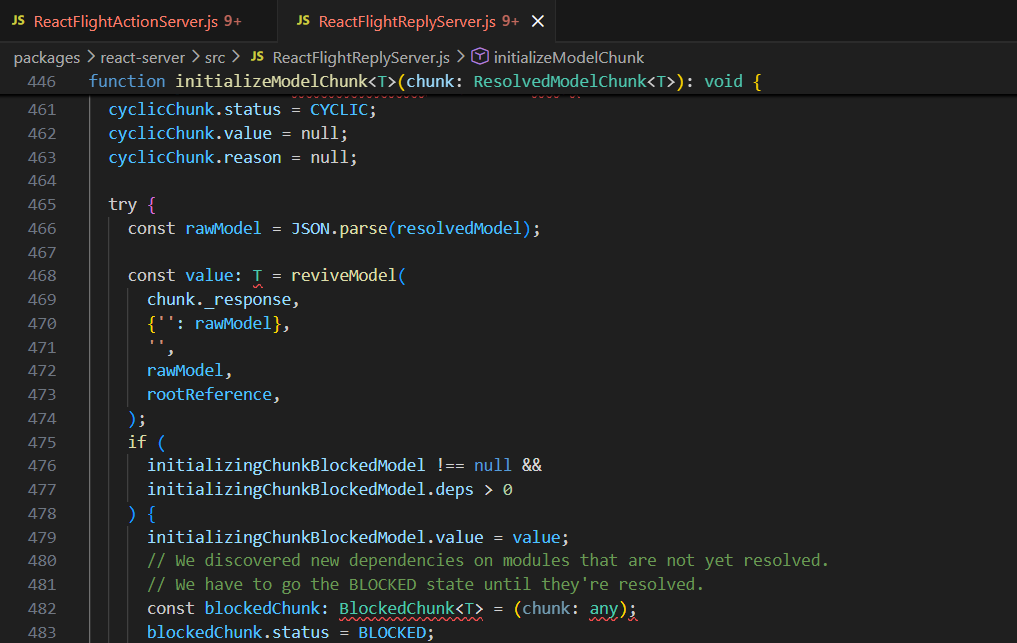Show symbols from initializeModelChunk breadcrumb
The width and height of the screenshot is (1017, 643).
[x=568, y=57]
